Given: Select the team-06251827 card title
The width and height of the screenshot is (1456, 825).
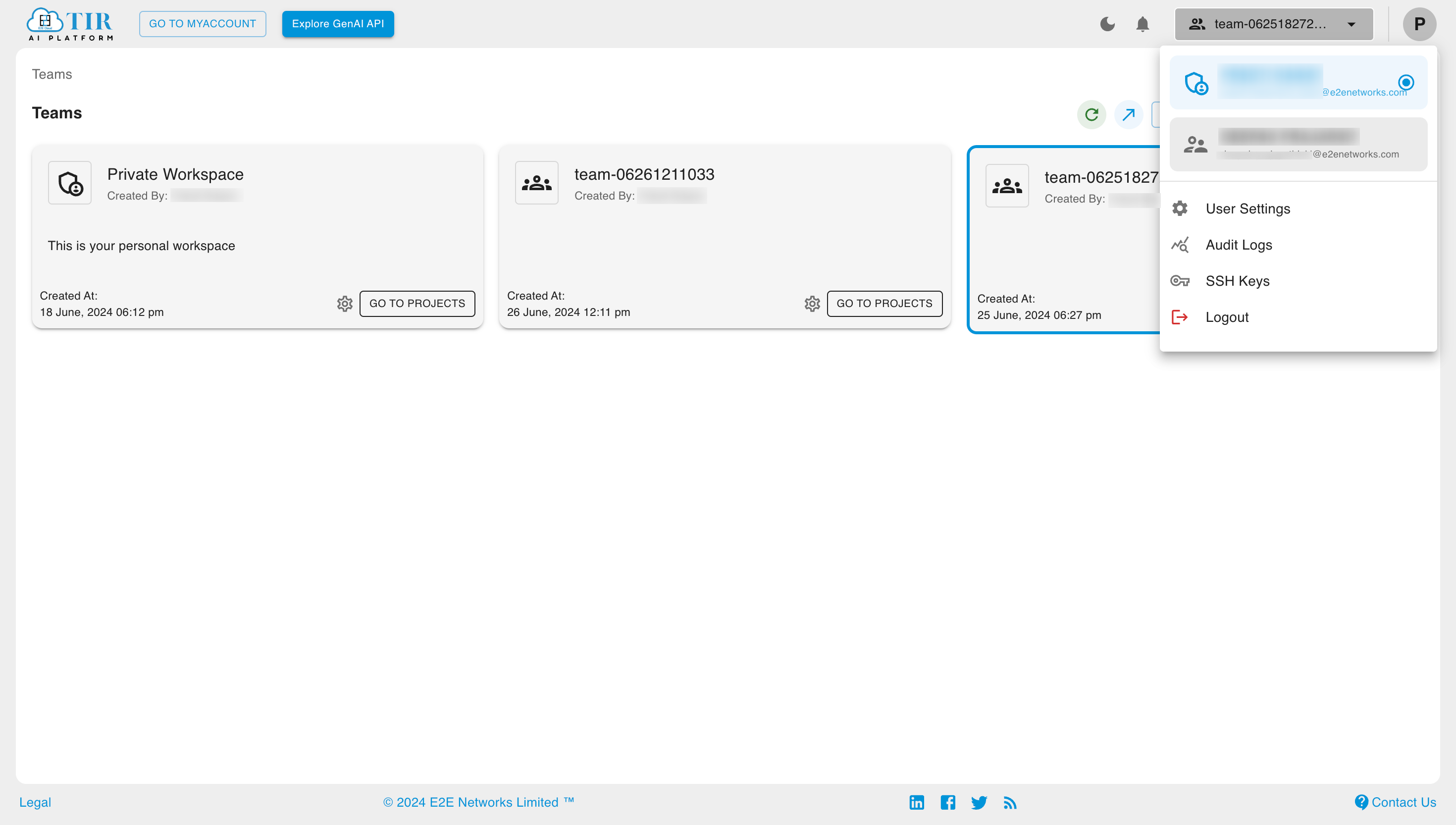Looking at the screenshot, I should pyautogui.click(x=1101, y=177).
